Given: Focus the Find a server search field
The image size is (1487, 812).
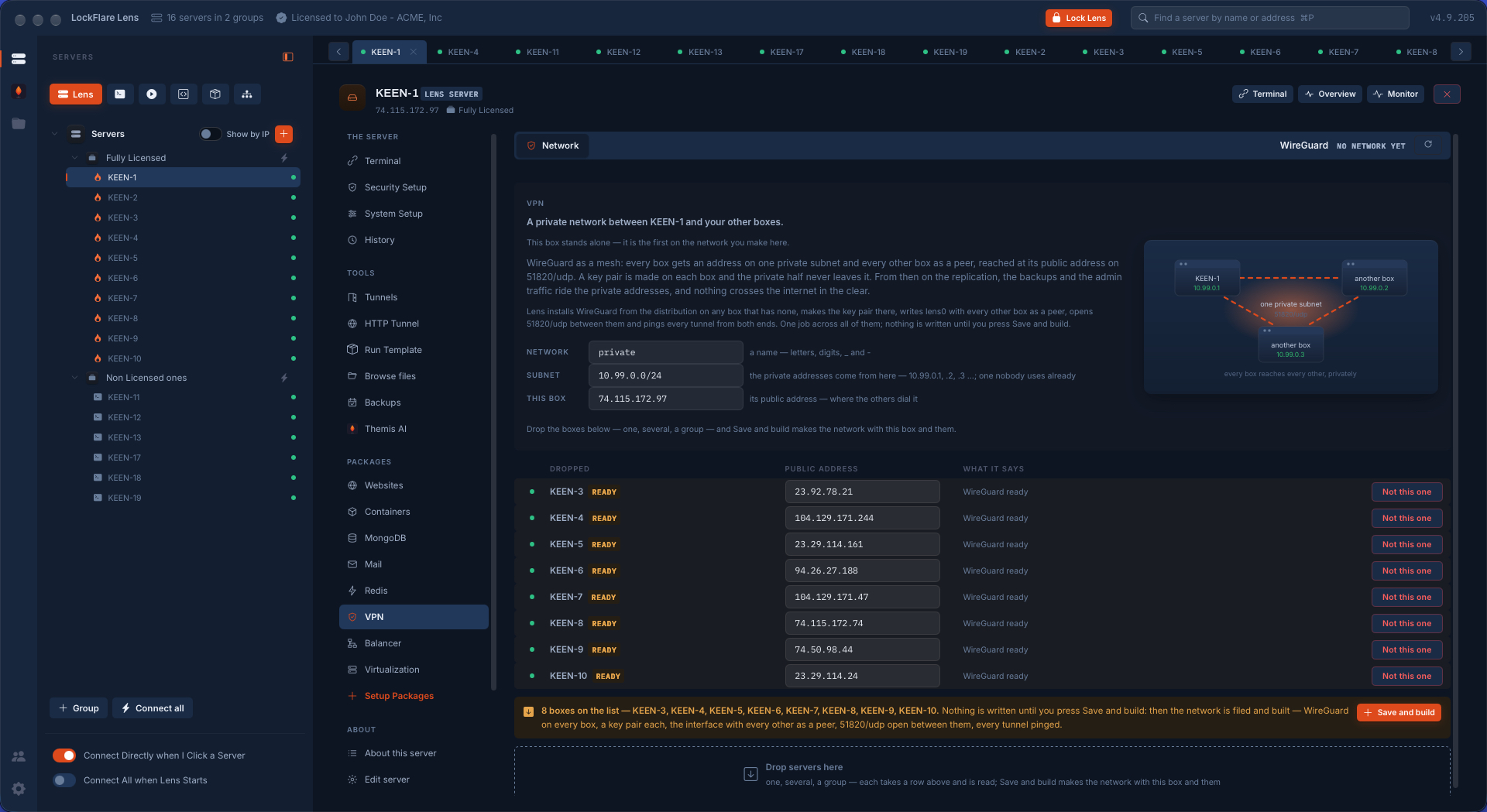Looking at the screenshot, I should coord(1269,18).
